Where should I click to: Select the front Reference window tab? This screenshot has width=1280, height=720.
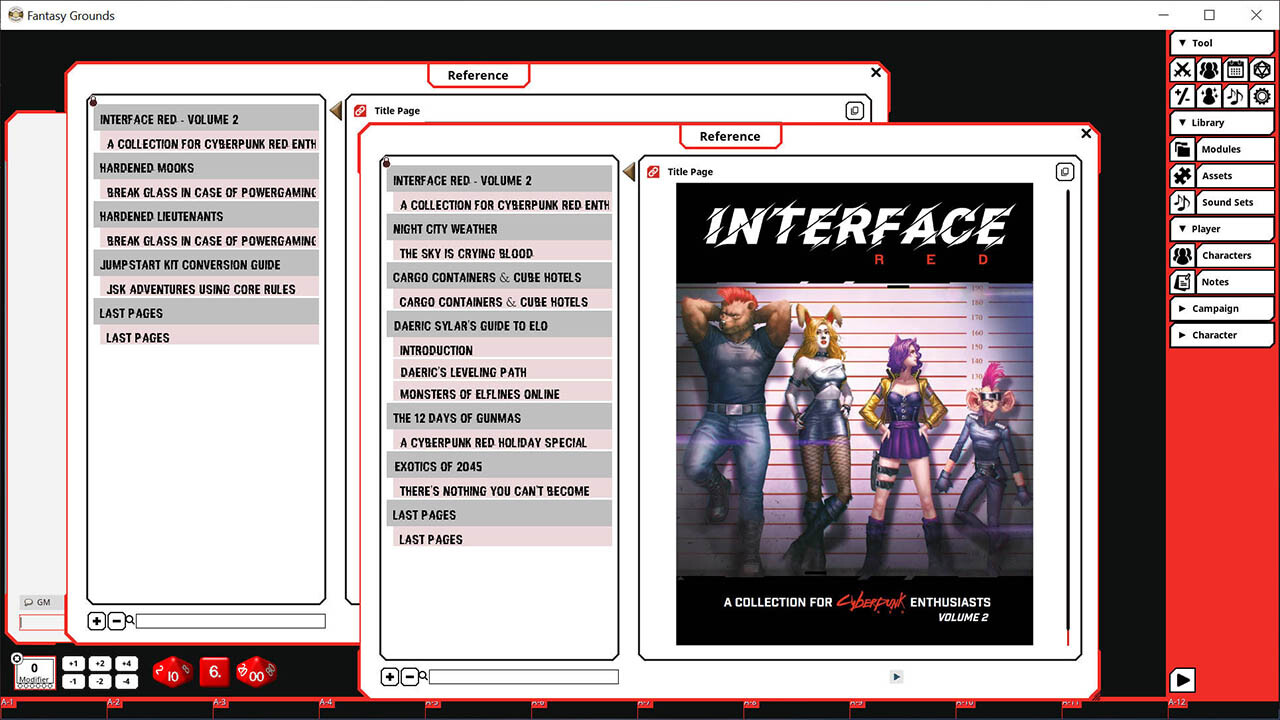[x=730, y=136]
